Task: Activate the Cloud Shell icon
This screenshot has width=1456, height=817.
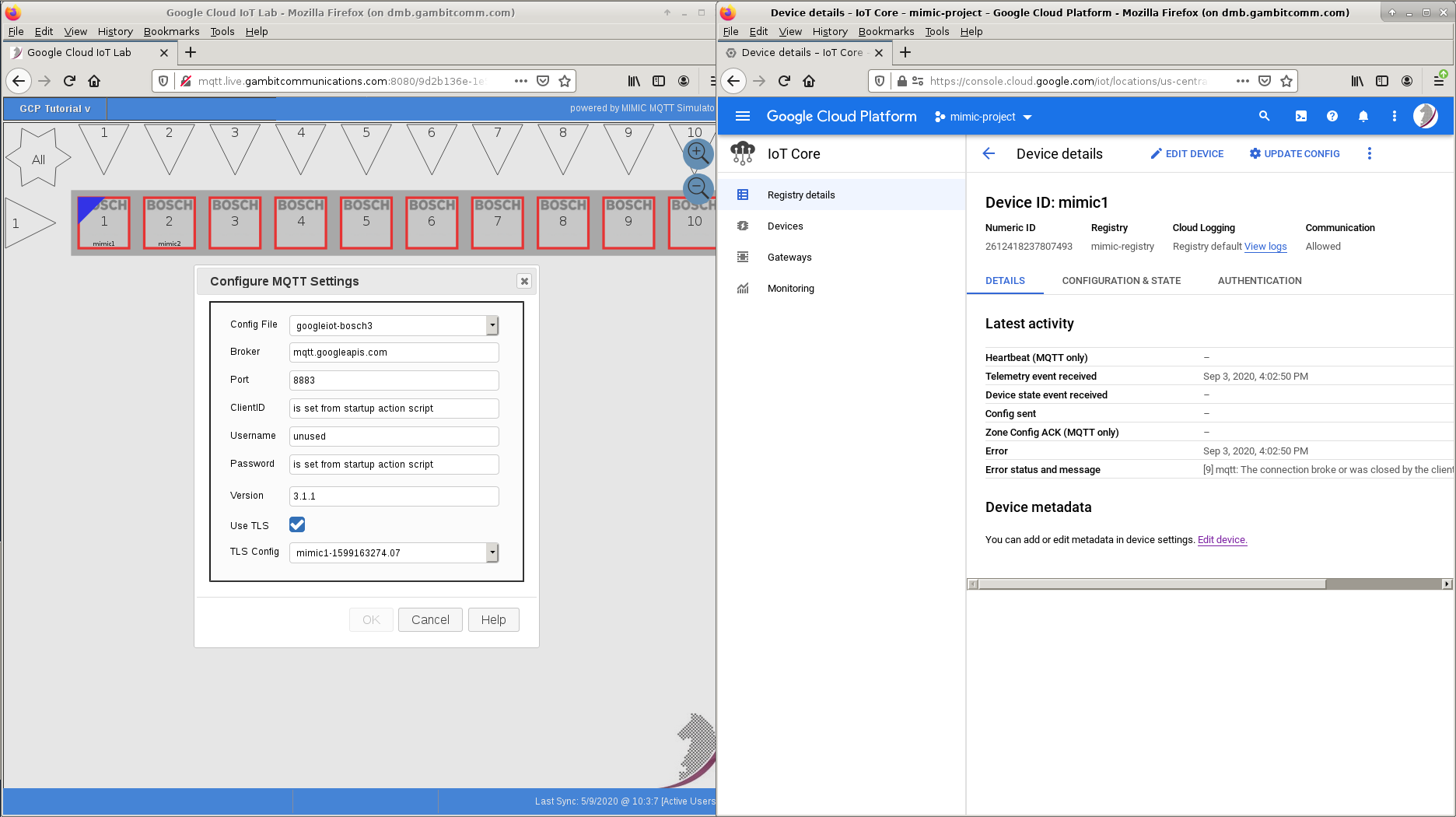Action: click(x=1300, y=116)
